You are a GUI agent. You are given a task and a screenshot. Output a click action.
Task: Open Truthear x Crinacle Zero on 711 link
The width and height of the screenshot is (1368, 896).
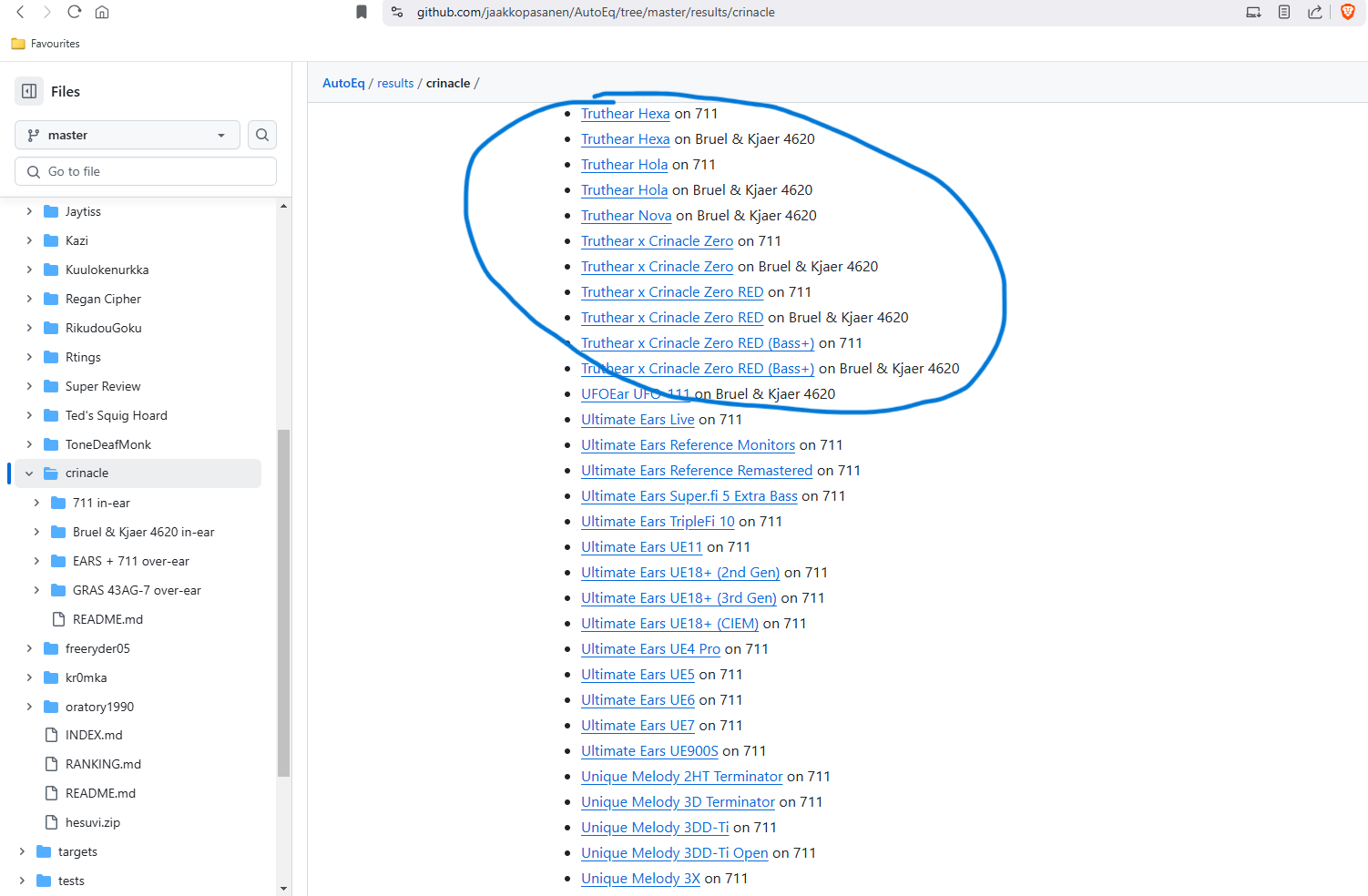click(x=658, y=240)
